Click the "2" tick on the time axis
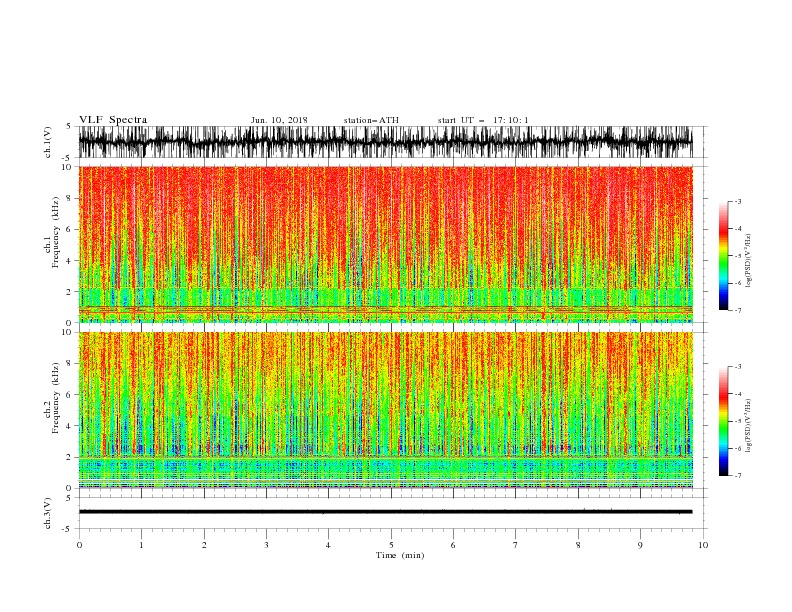This screenshot has height=612, width=792. (204, 545)
